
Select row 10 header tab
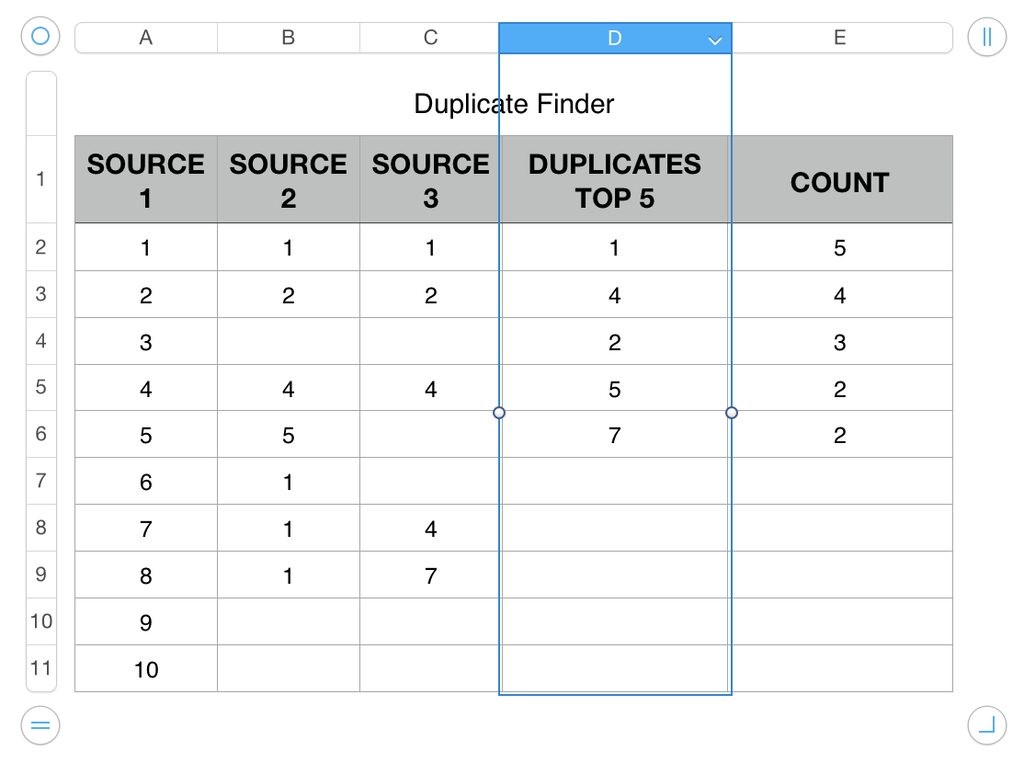pyautogui.click(x=41, y=621)
